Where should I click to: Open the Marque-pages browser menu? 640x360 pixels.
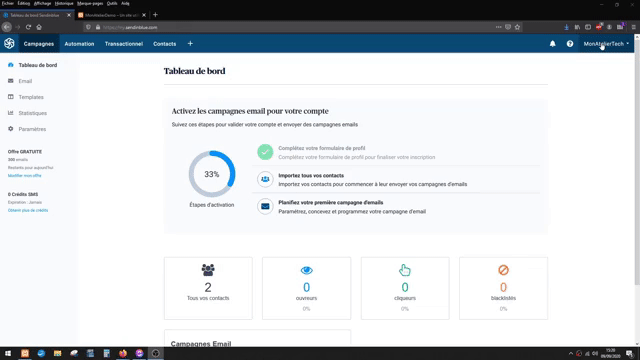(x=90, y=3)
